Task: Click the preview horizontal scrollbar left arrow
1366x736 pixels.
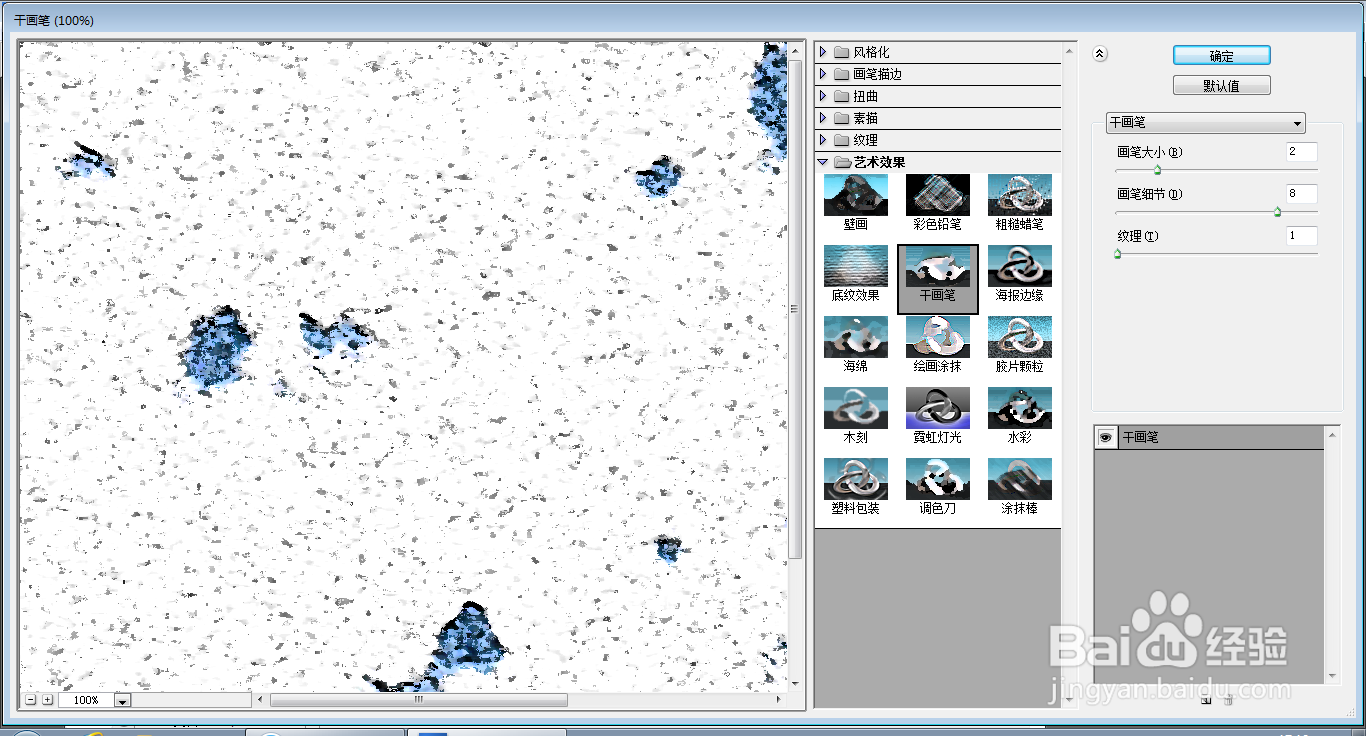Action: 261,700
